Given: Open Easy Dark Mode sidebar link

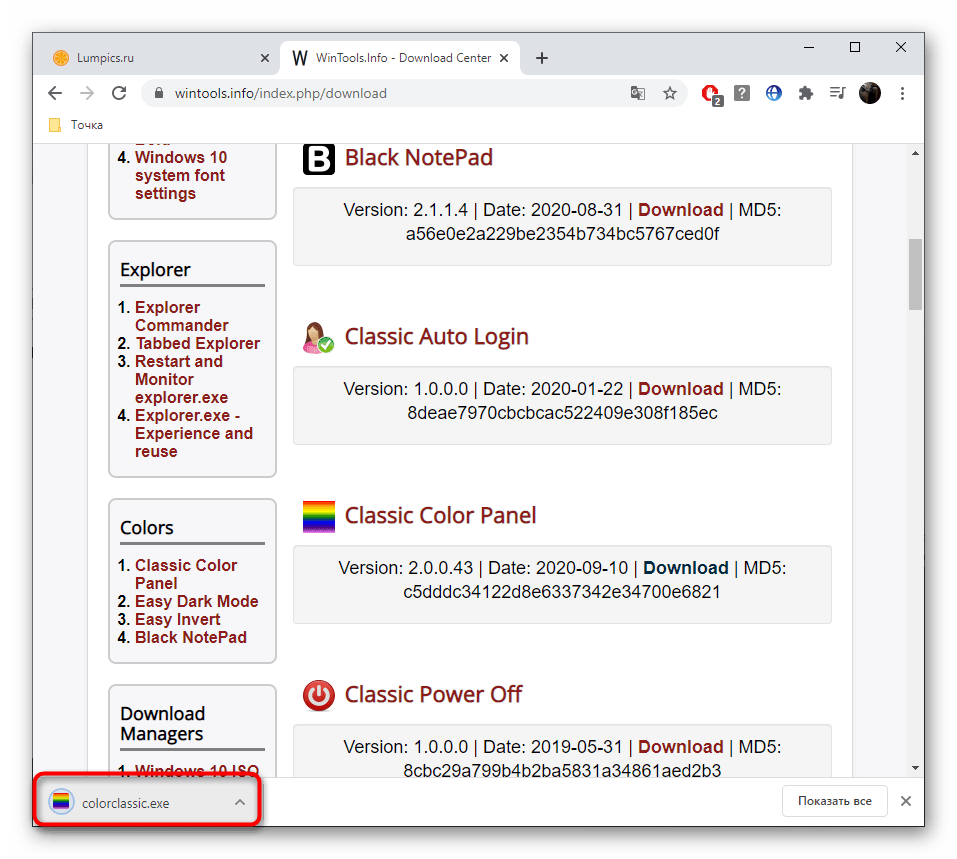Looking at the screenshot, I should [196, 601].
